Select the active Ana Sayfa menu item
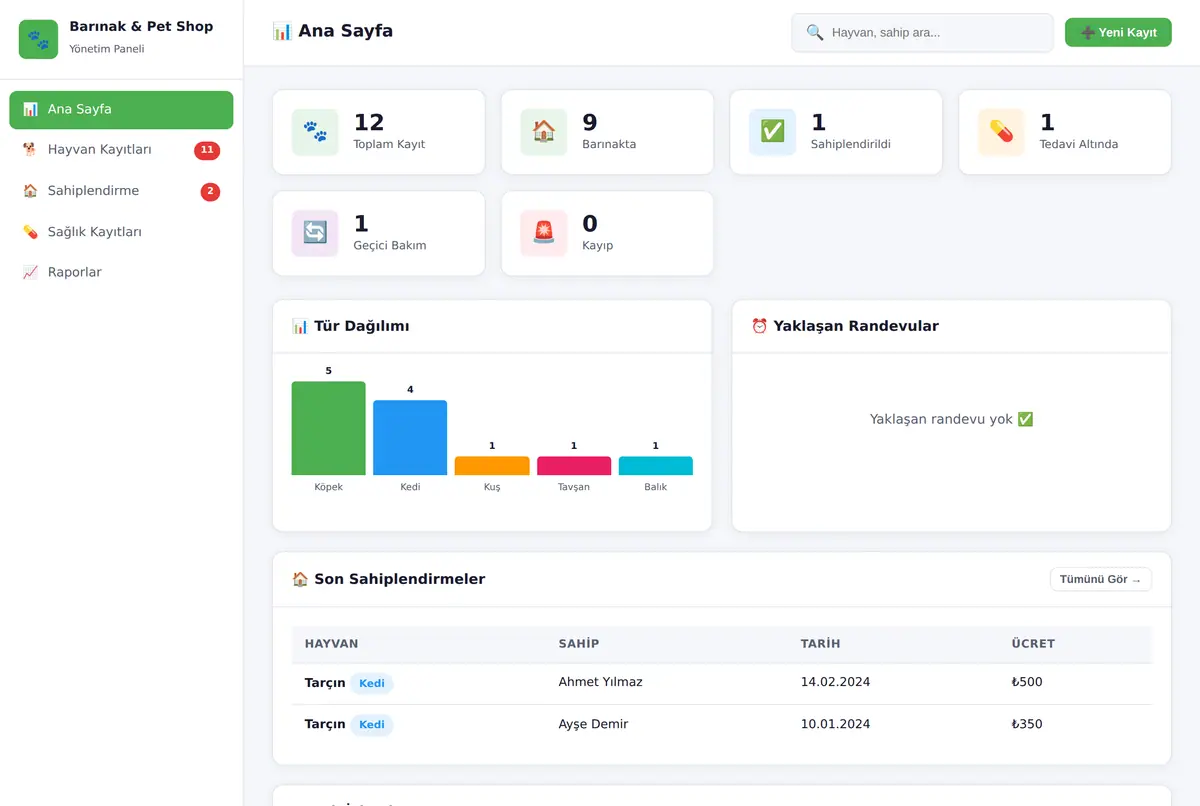 pos(121,110)
